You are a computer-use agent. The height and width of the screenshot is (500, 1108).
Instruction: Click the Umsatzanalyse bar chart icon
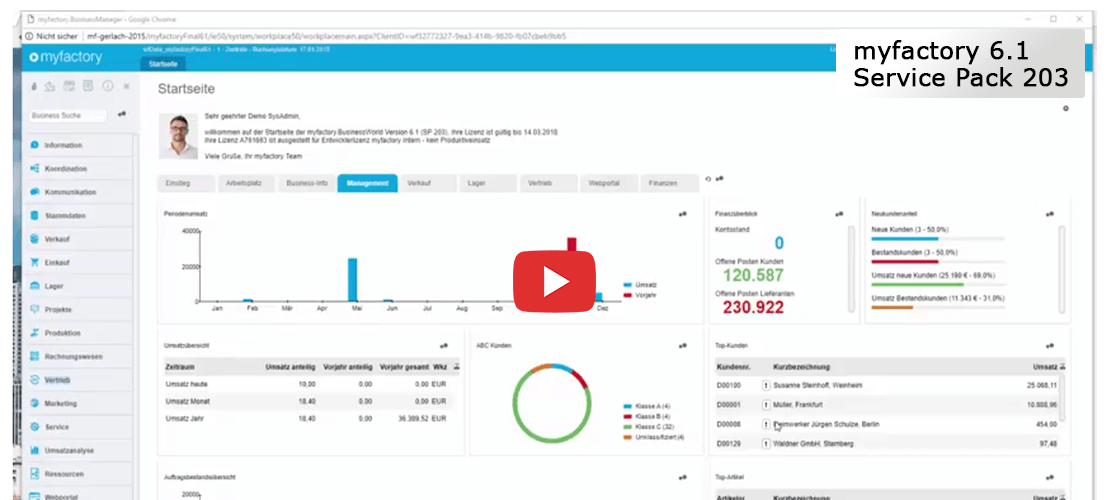(x=34, y=450)
